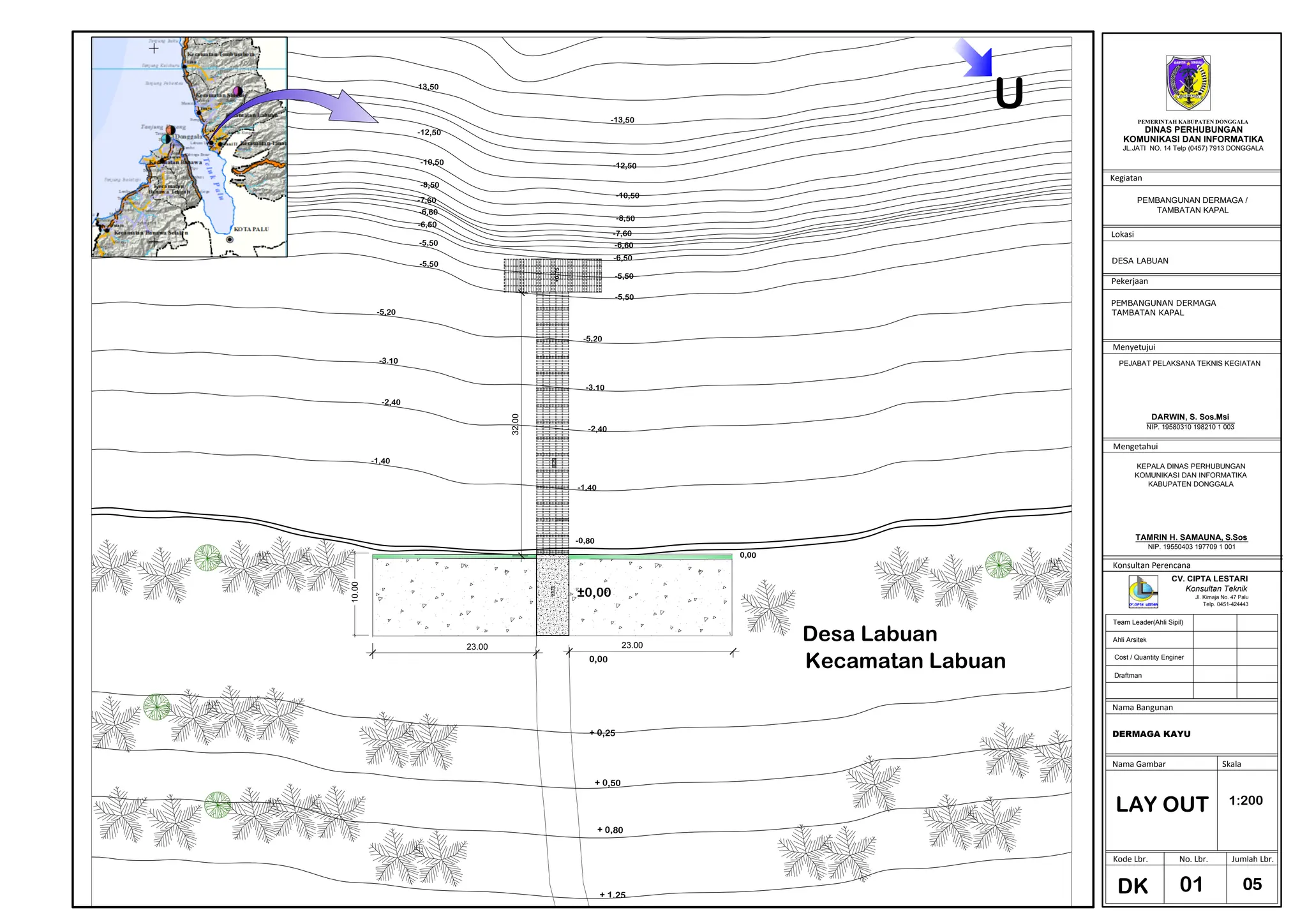The height and width of the screenshot is (924, 1307).
Task: Click the ±0,00 elevation label
Action: (x=594, y=592)
